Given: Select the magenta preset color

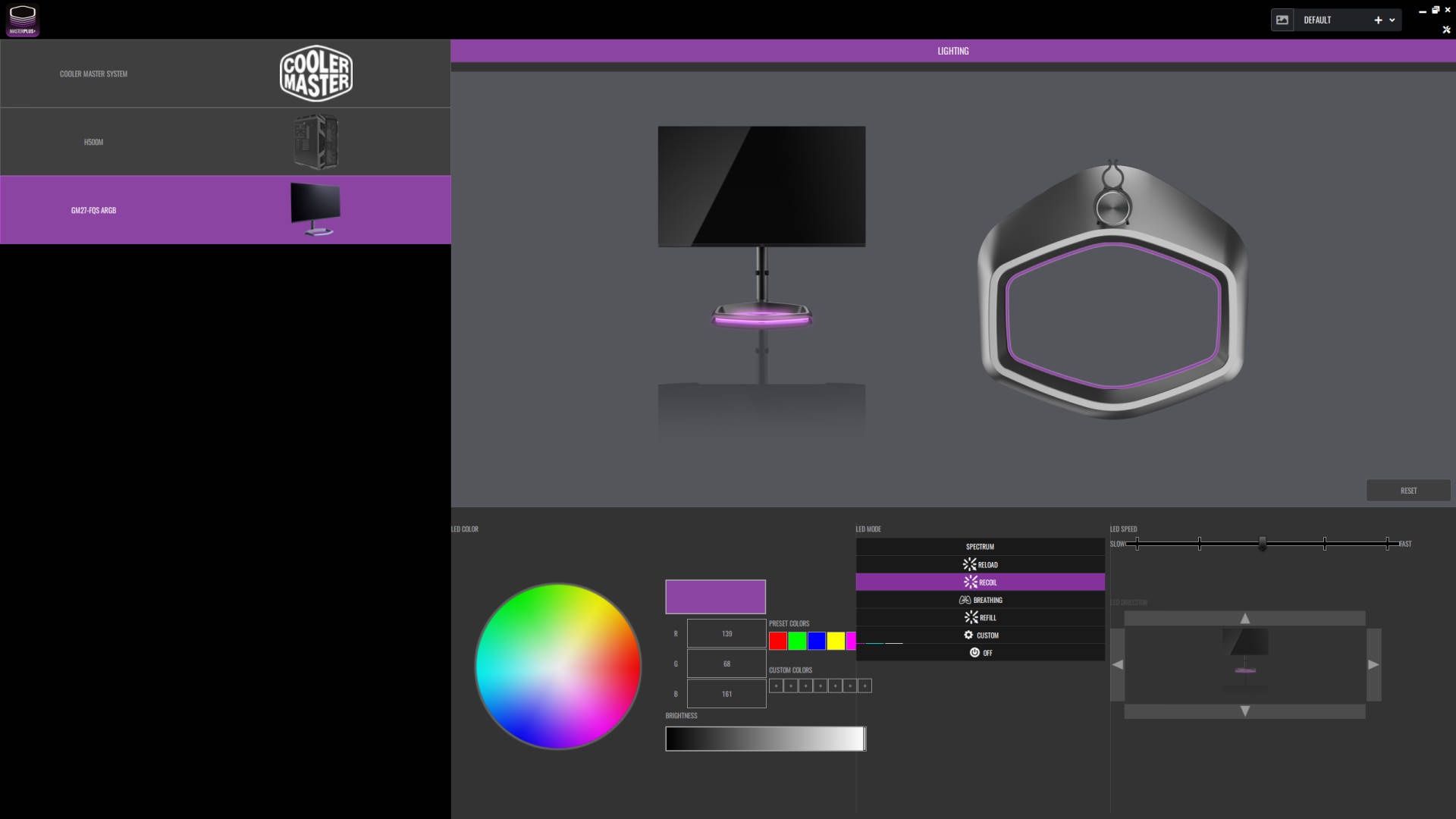Looking at the screenshot, I should tap(852, 641).
